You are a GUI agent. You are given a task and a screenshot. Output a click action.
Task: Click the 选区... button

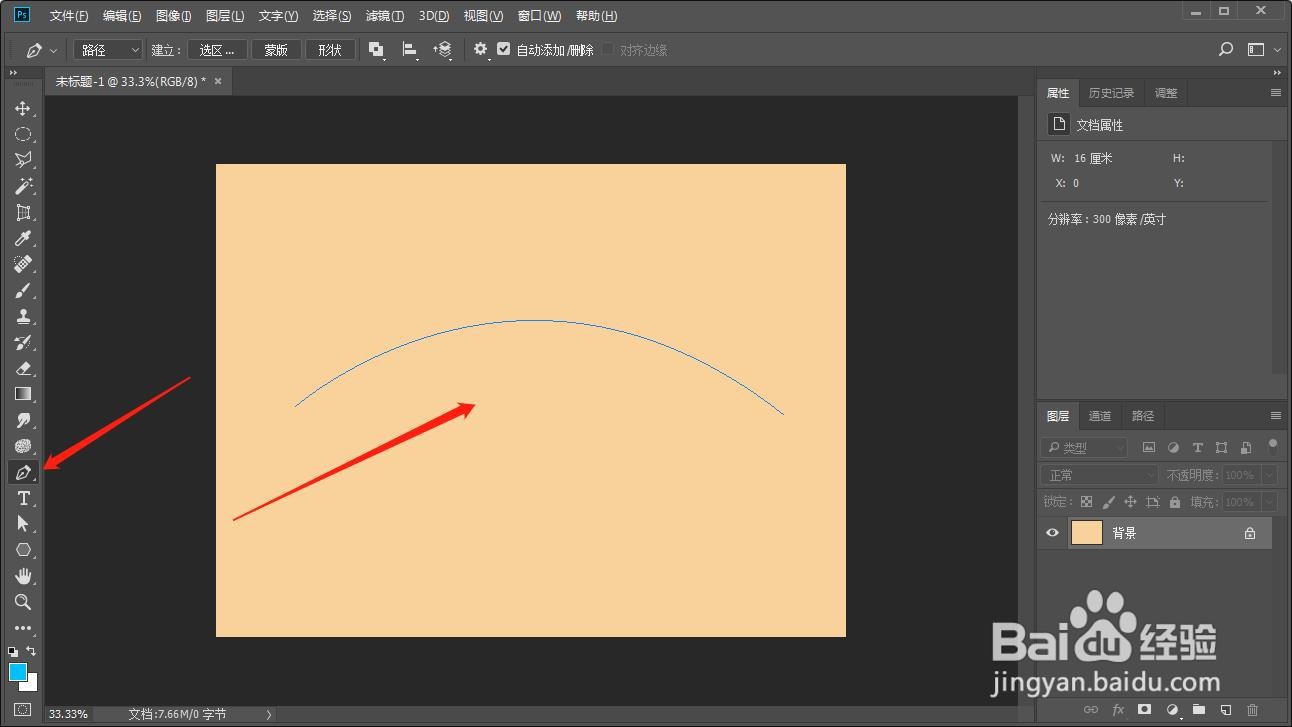pyautogui.click(x=217, y=50)
